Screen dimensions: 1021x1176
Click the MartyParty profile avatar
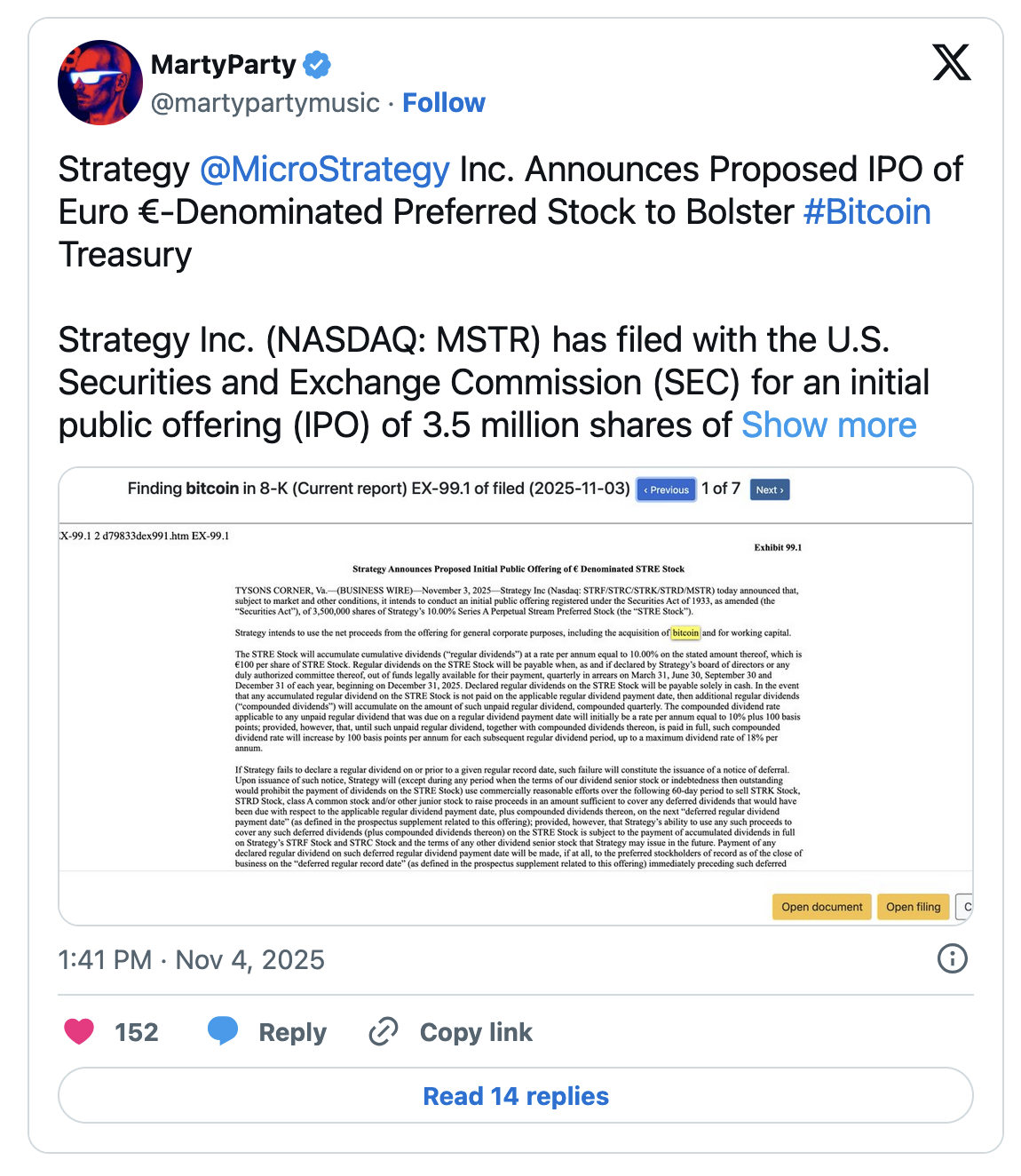point(100,83)
